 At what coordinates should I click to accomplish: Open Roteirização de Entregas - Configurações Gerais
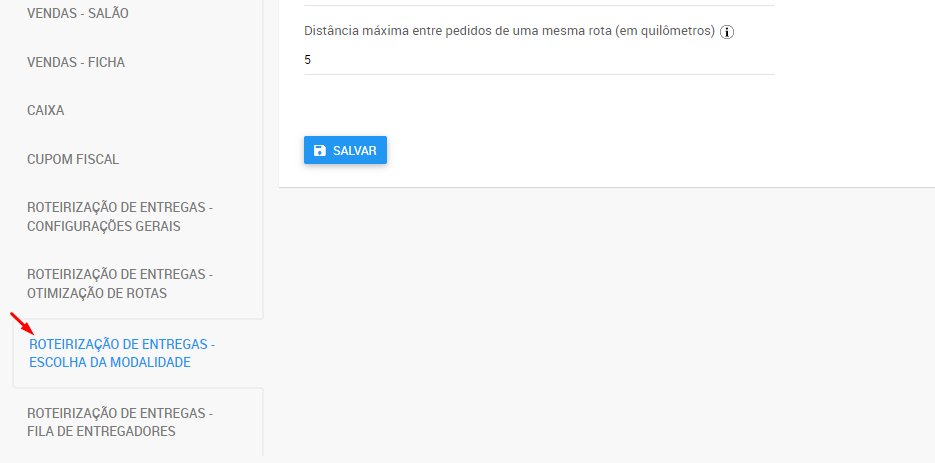point(120,216)
